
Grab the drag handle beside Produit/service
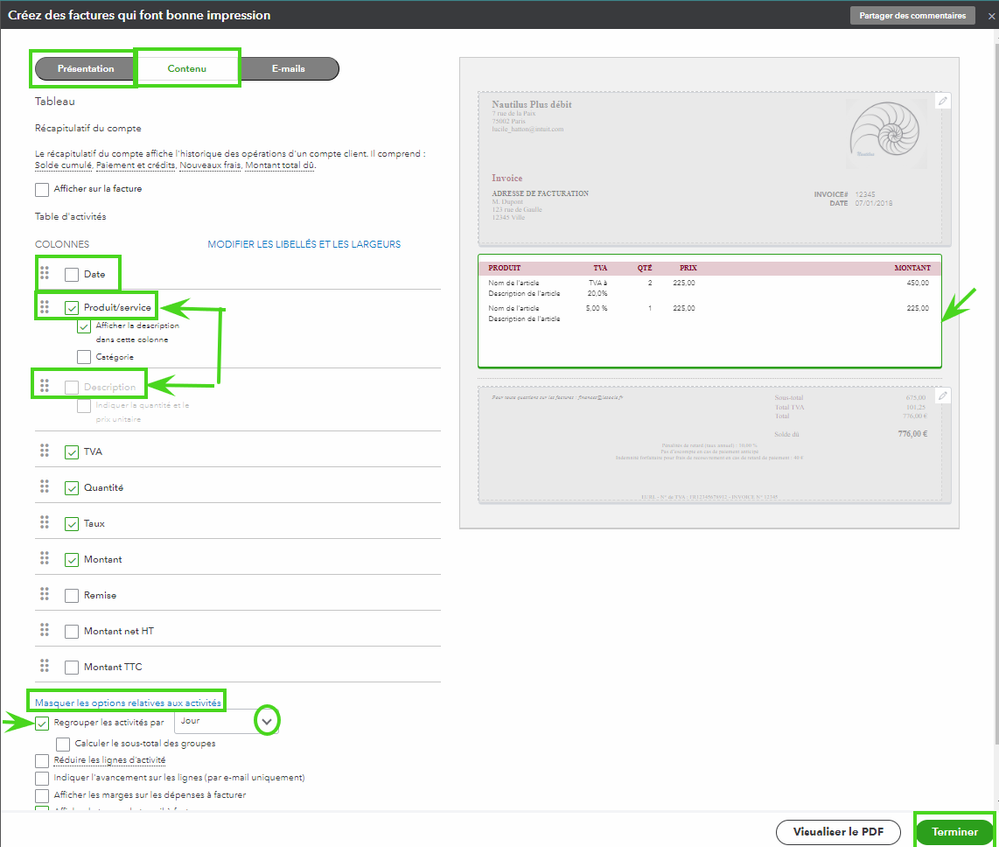tap(45, 307)
